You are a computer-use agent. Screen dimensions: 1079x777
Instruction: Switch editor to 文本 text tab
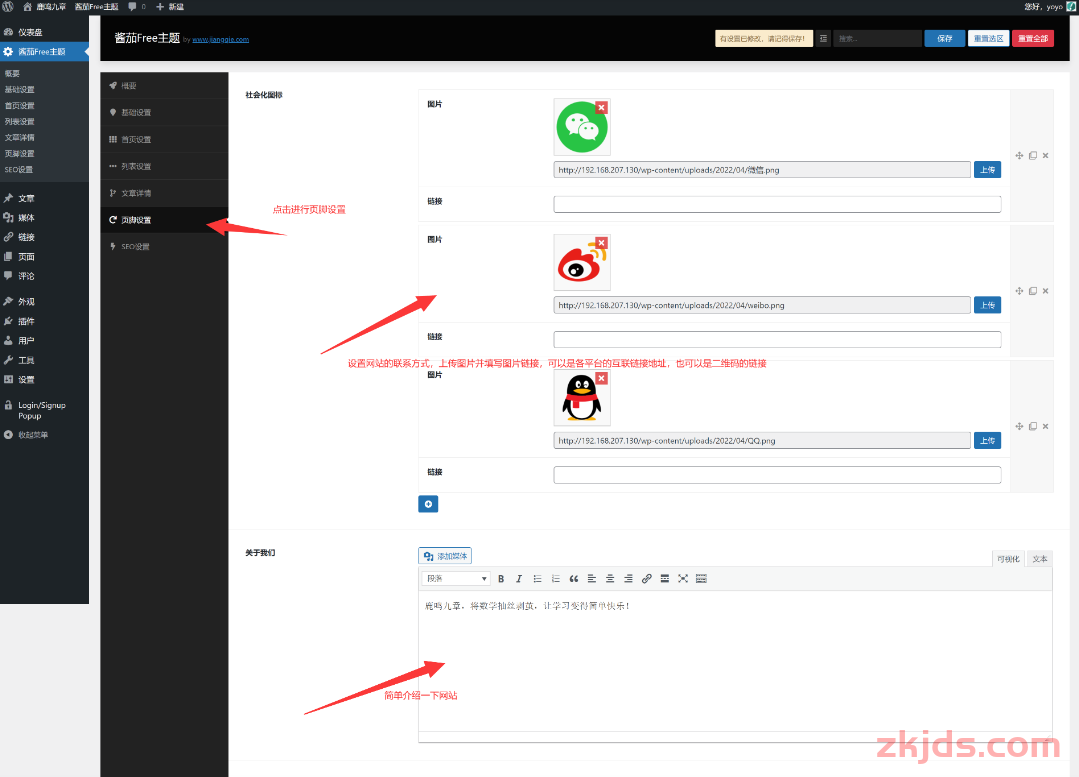(x=1039, y=559)
